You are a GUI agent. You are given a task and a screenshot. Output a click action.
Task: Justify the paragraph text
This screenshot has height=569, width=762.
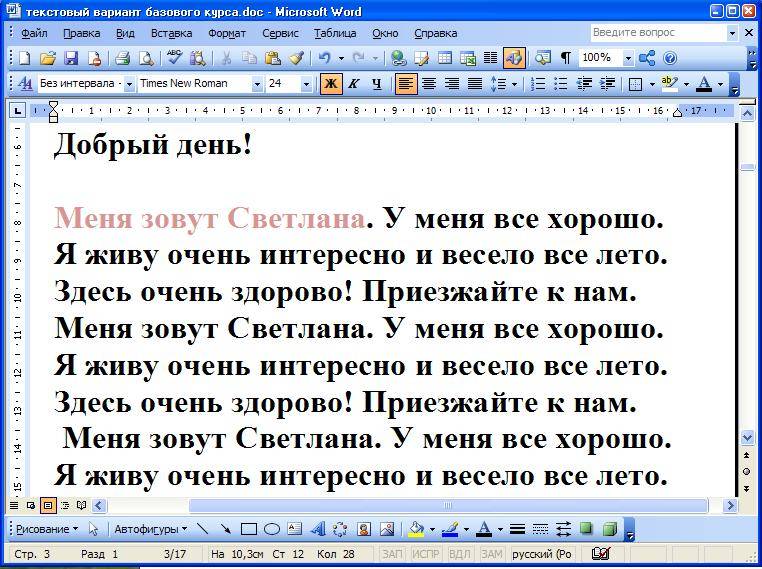(475, 84)
